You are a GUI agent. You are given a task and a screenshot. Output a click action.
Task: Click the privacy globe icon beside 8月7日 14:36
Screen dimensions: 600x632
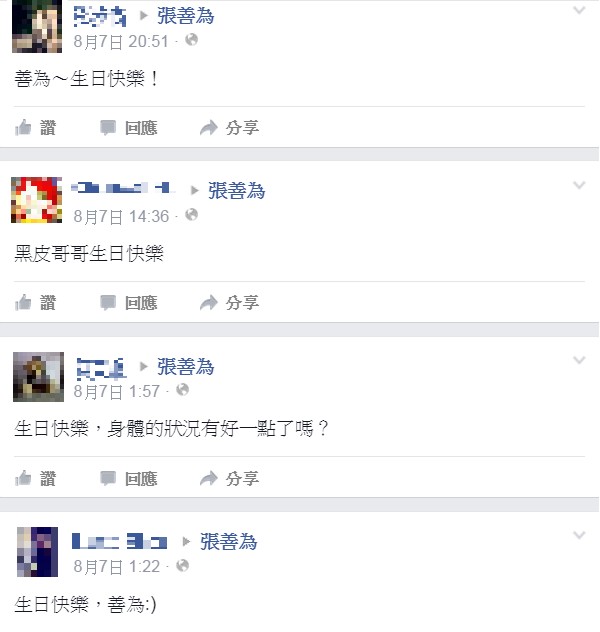click(191, 215)
